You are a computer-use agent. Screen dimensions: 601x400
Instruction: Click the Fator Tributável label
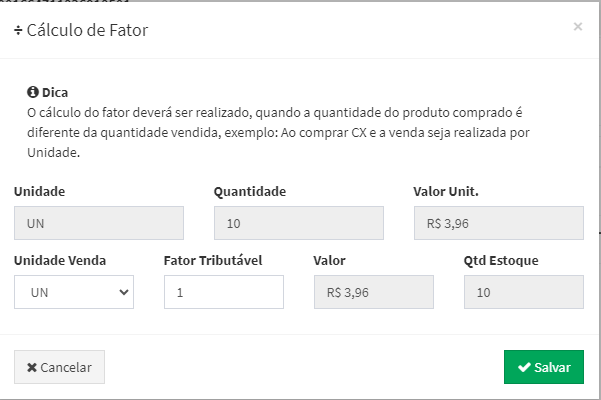point(212,261)
